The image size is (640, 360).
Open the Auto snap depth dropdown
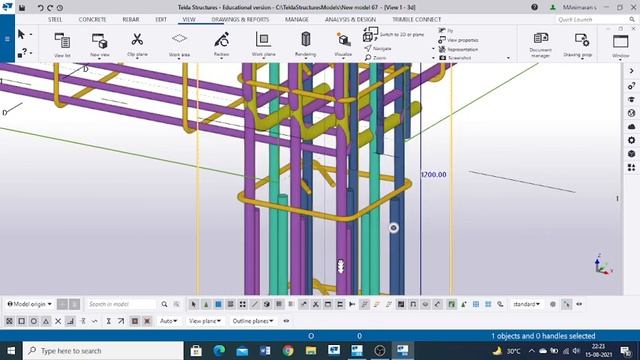pyautogui.click(x=168, y=321)
